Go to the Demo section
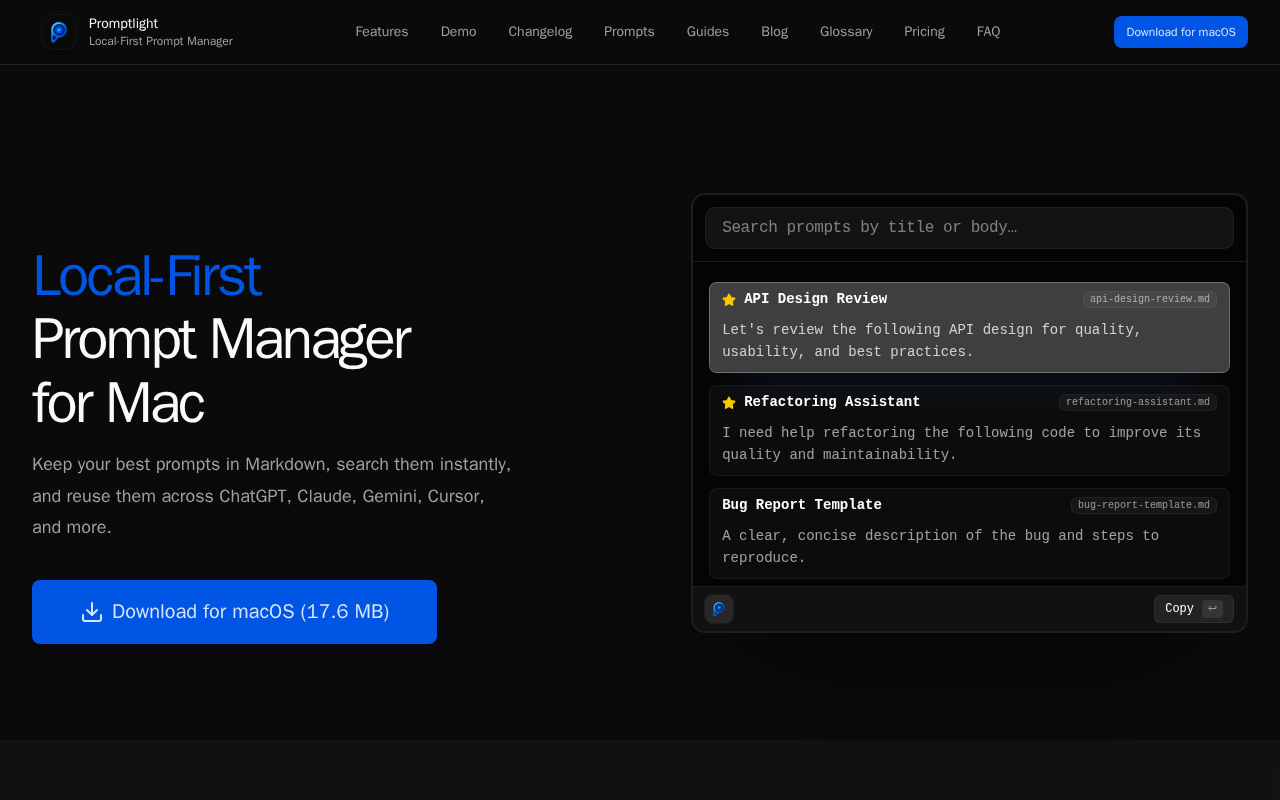Viewport: 1280px width, 800px height. [458, 32]
